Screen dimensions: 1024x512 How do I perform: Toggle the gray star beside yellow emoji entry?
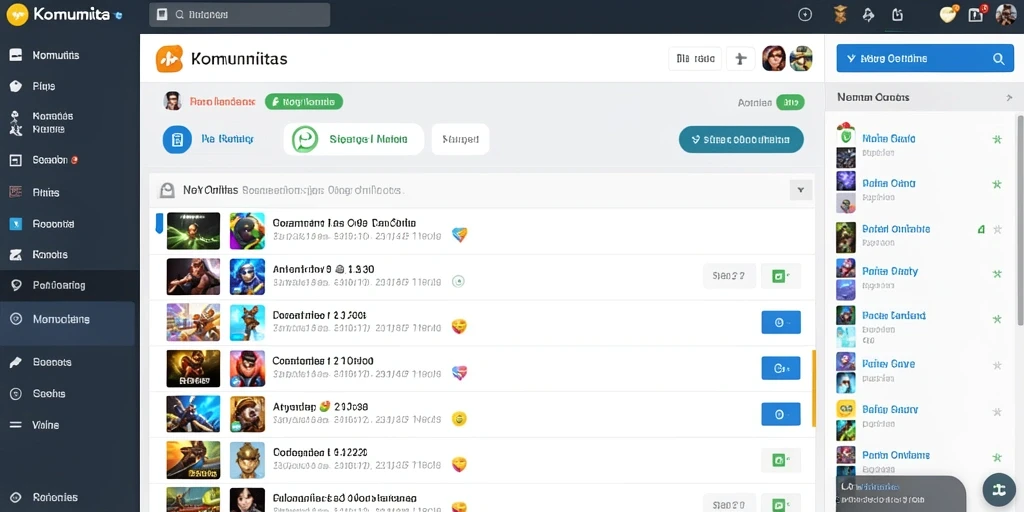coord(997,412)
